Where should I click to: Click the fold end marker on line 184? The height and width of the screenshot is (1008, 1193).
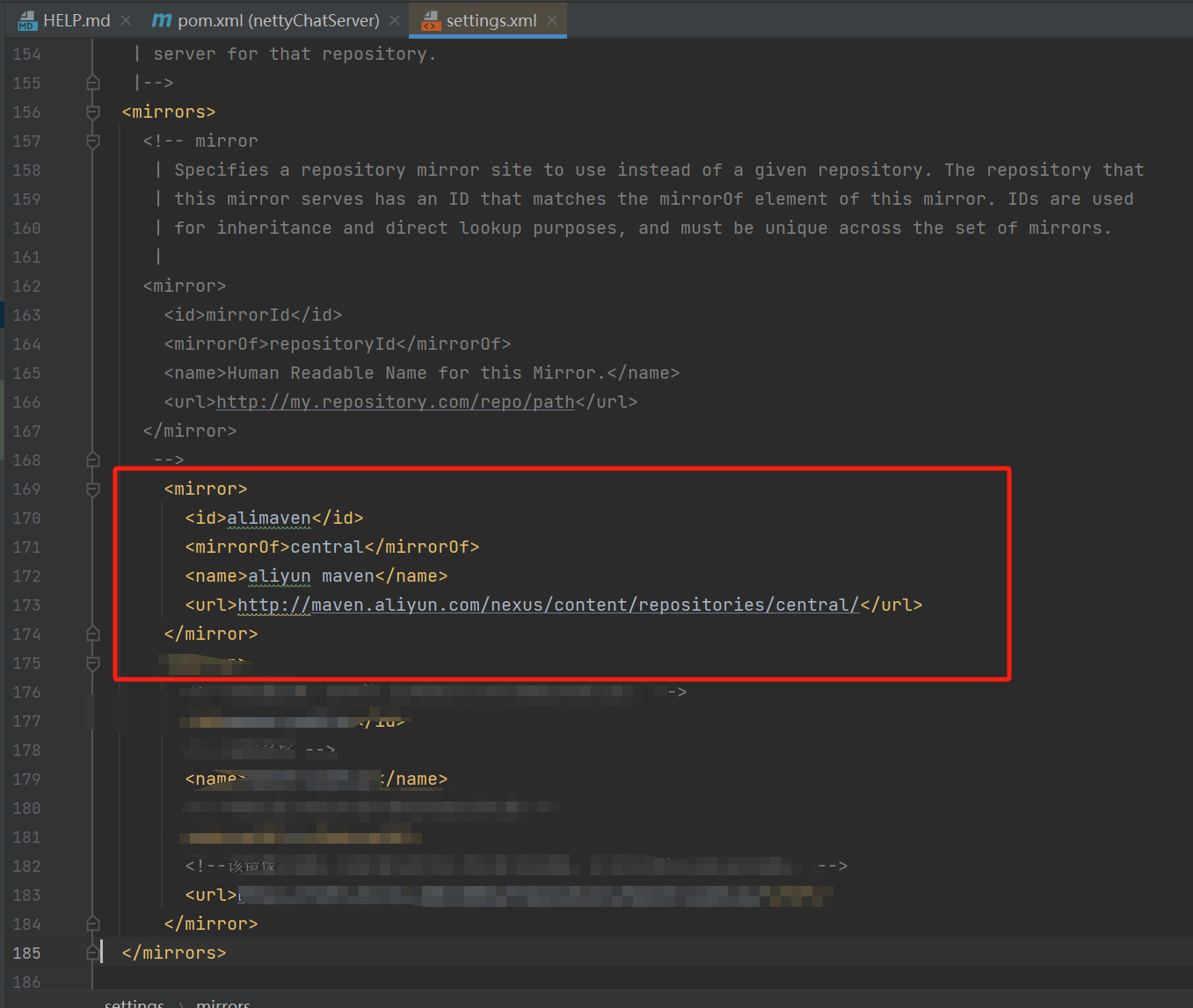pos(93,924)
